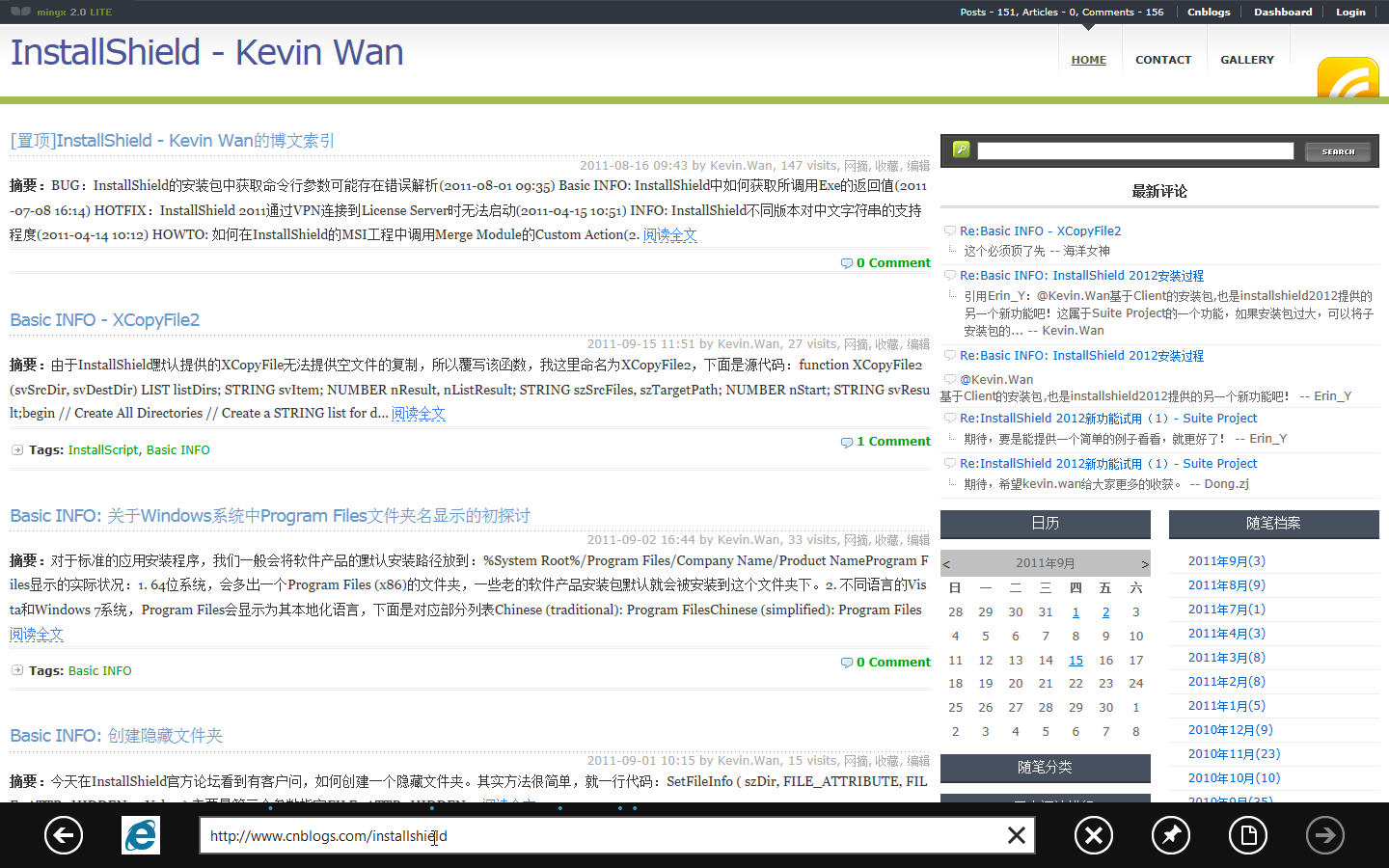Click 阅读全文 under the Program Files post
This screenshot has width=1389, height=868.
coord(36,635)
